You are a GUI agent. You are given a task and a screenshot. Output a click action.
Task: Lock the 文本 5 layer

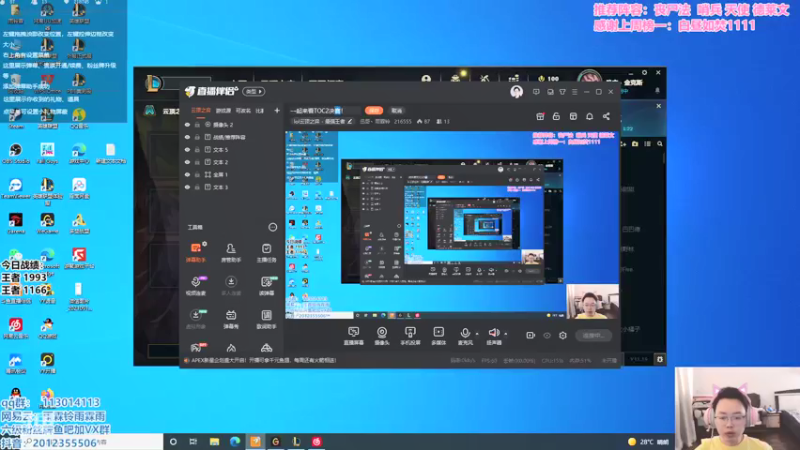197,149
